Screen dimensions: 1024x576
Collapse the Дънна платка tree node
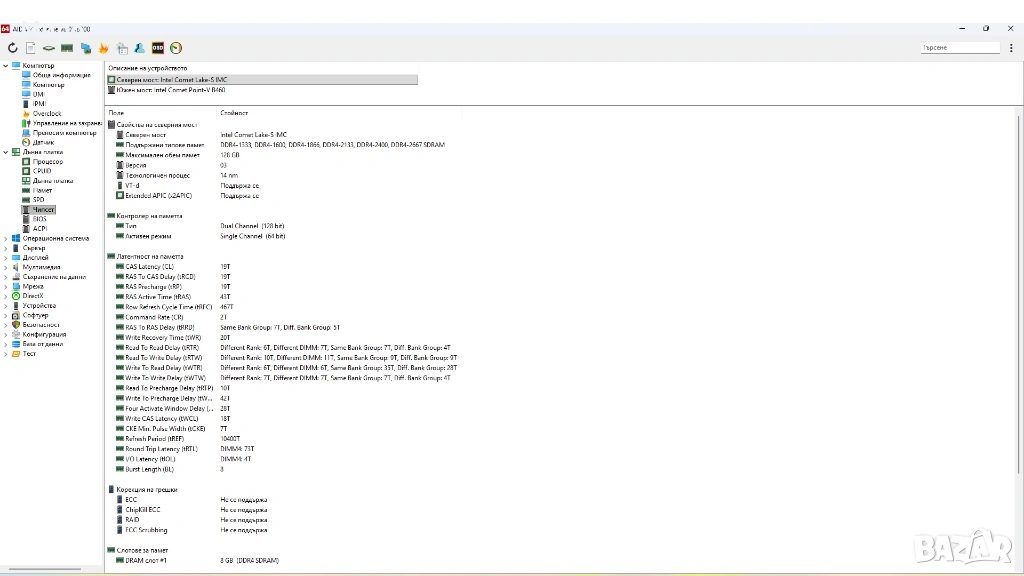click(5, 152)
